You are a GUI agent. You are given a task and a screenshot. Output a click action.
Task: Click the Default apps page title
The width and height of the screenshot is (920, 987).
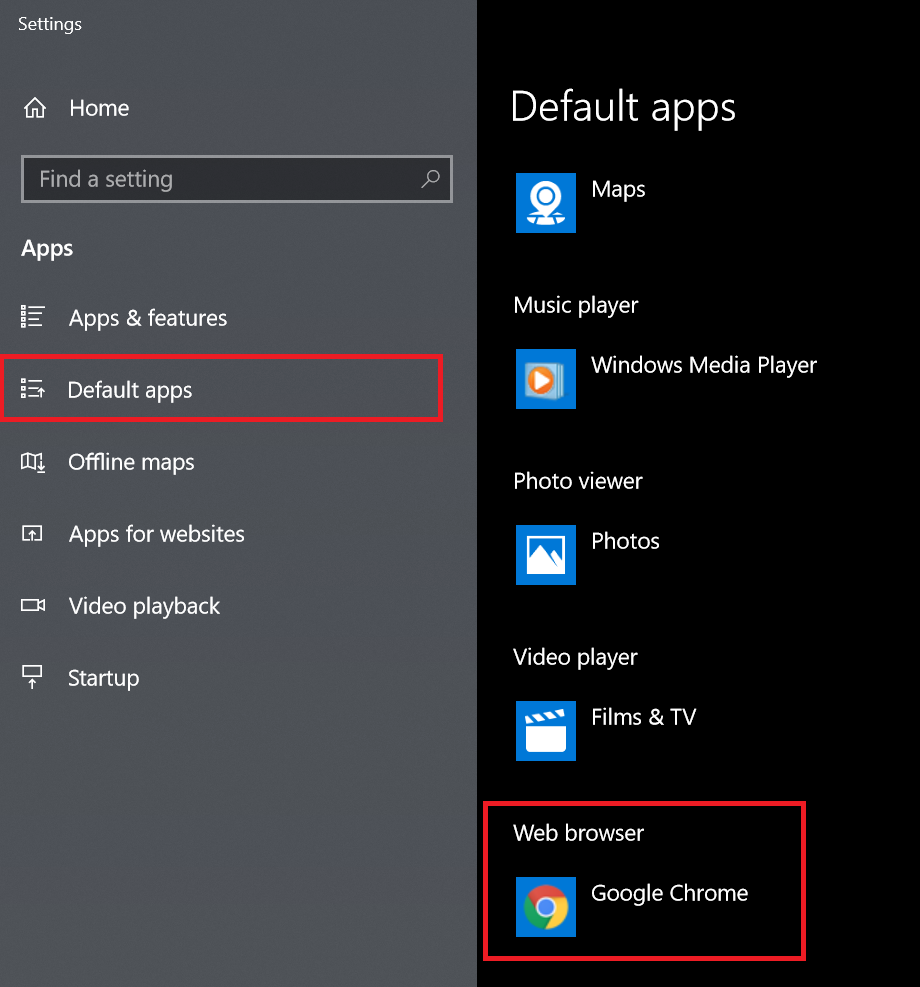(x=623, y=107)
